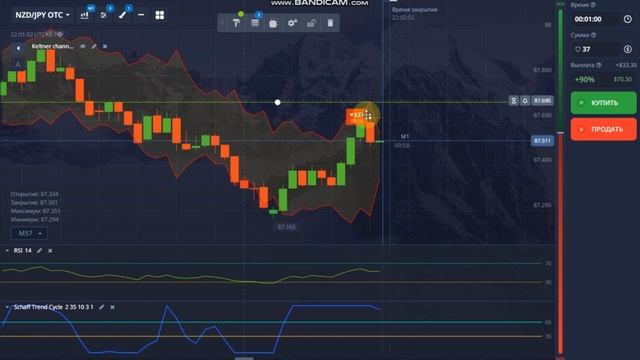Viewport: 640px width, 360px height.
Task: Open the drawing tools brush icon
Action: pos(122,15)
